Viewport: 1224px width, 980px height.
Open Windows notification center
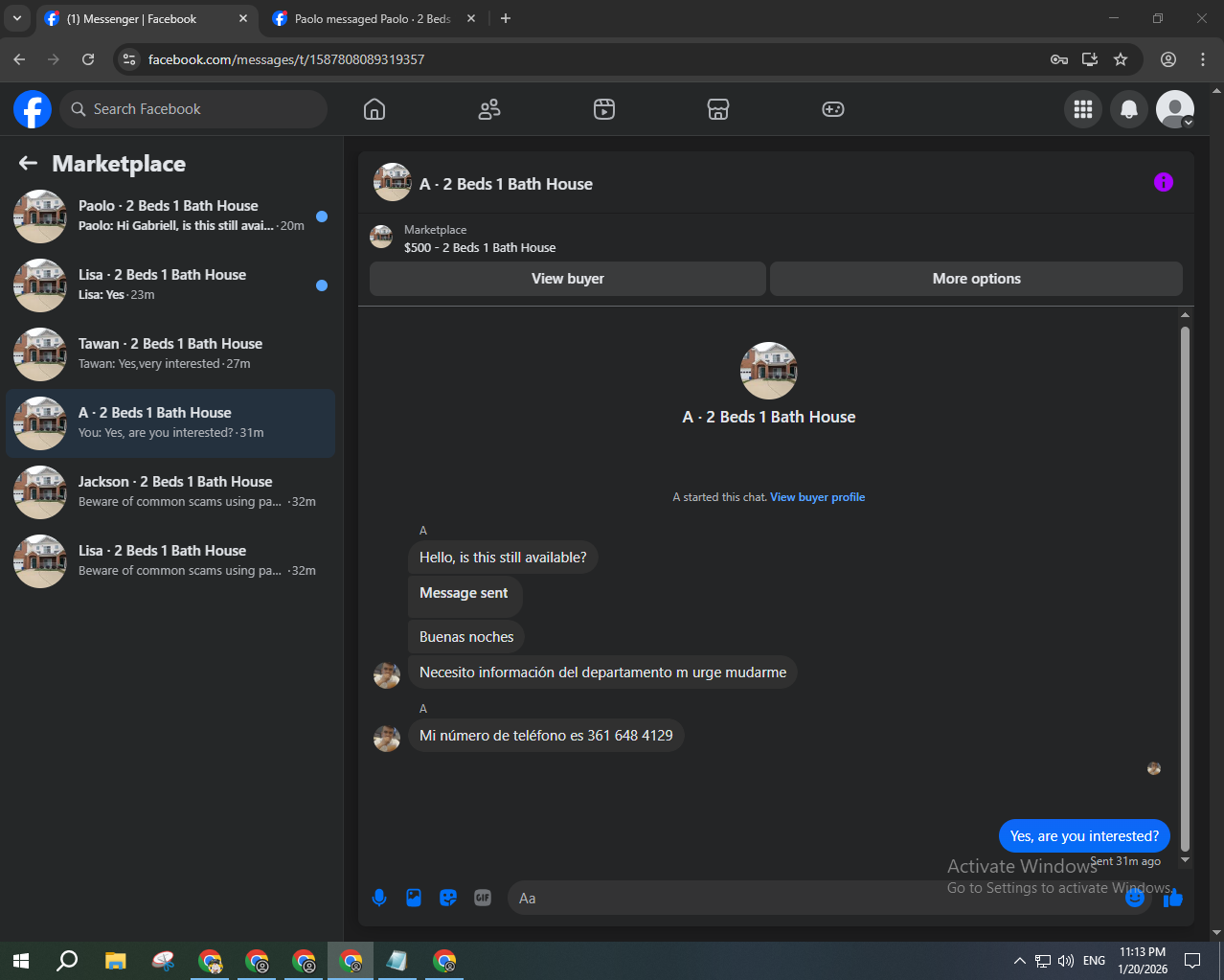point(1192,961)
